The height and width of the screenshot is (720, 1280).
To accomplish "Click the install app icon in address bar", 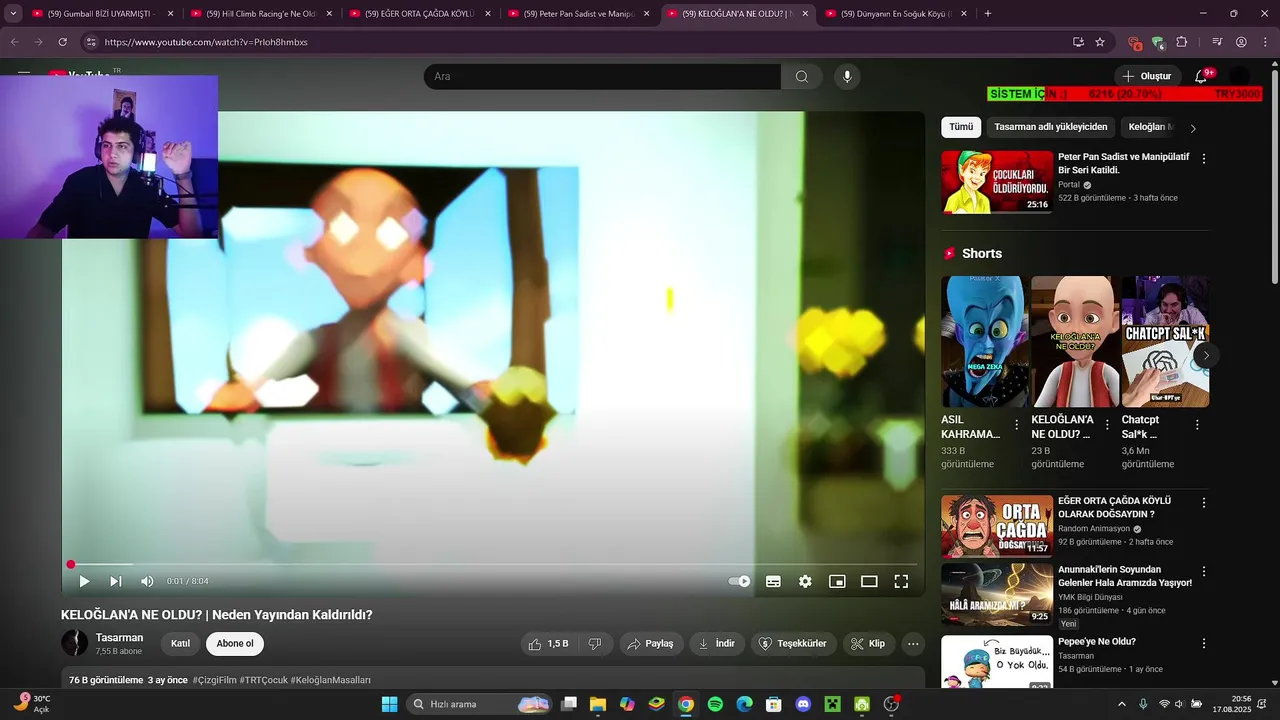I will [1078, 42].
